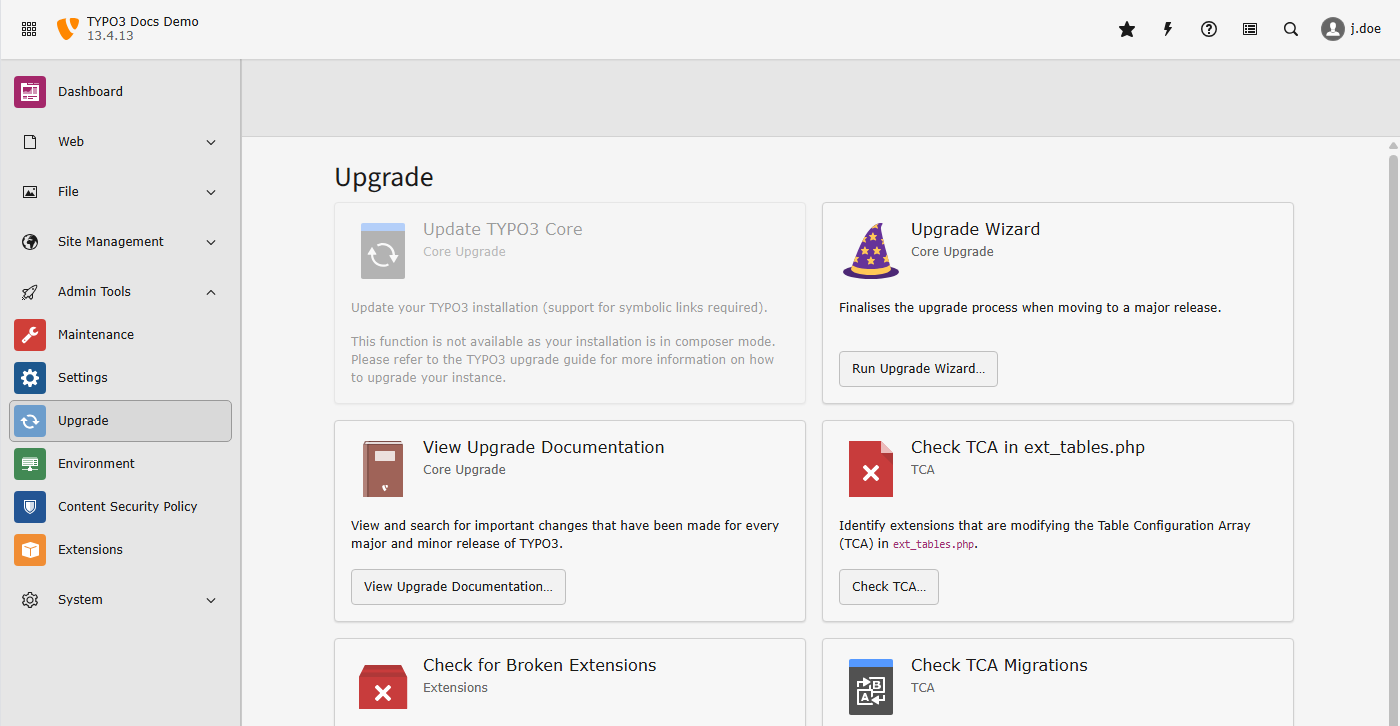Open bookmarks via the star icon
The height and width of the screenshot is (726, 1400).
(x=1127, y=29)
